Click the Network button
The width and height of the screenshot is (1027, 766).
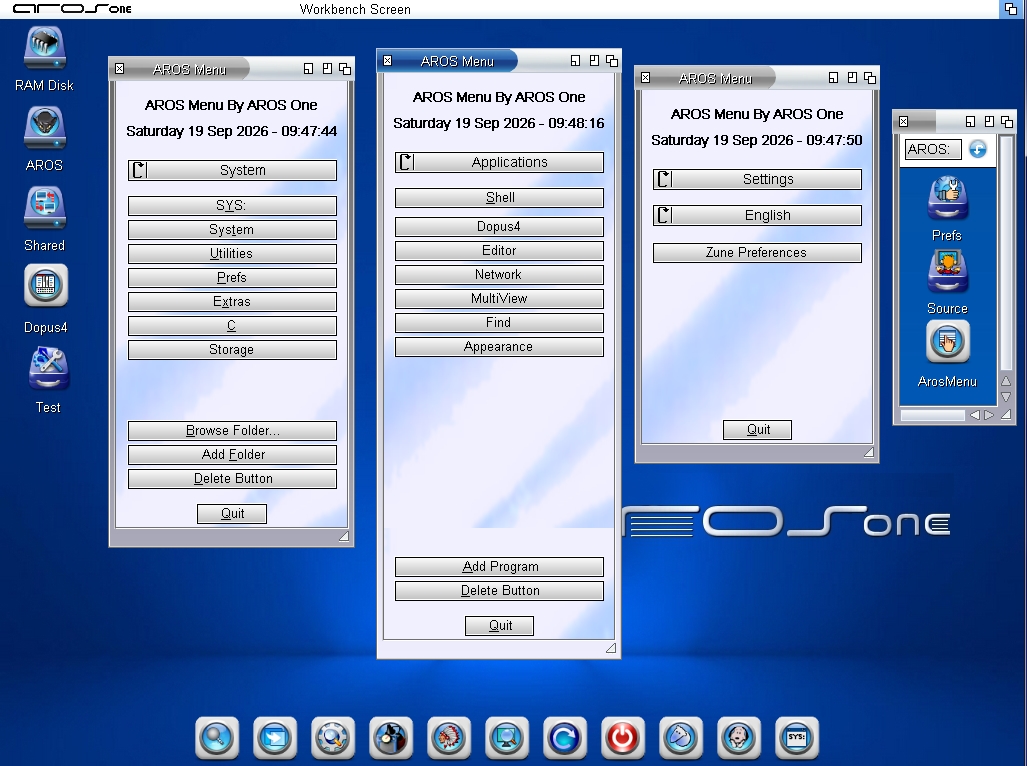point(499,275)
